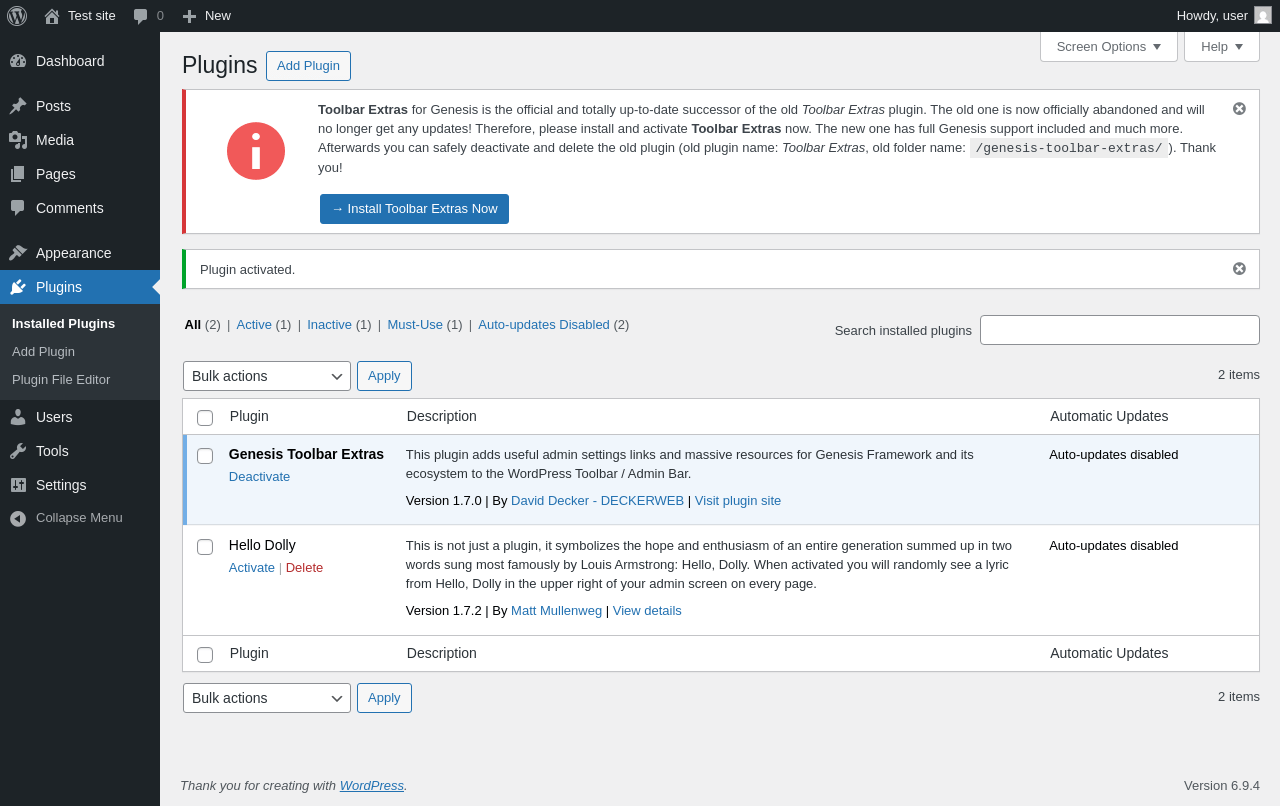Dismiss the Plugin activated notice

click(x=1239, y=269)
